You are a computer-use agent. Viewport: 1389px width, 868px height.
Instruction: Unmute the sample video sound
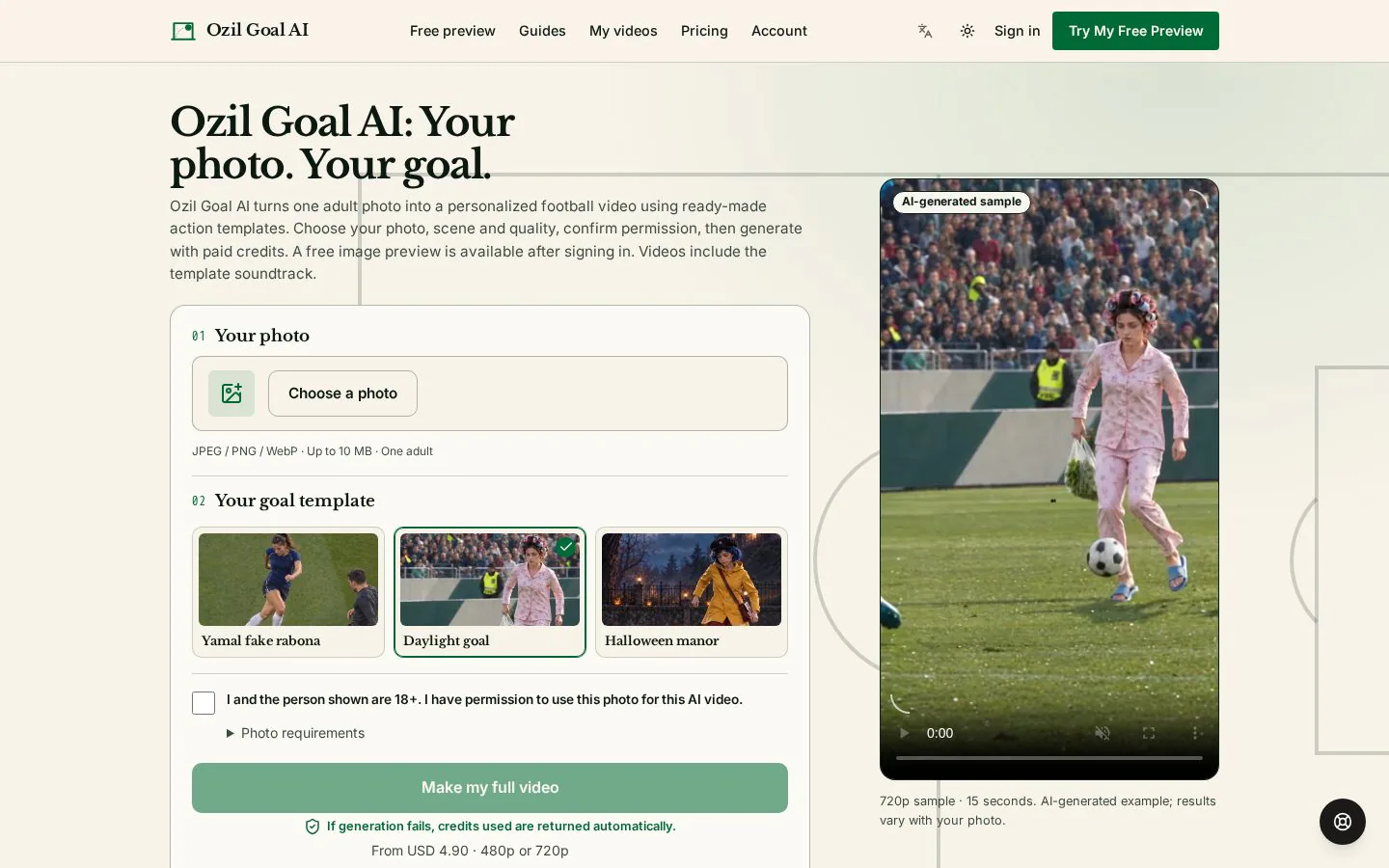click(x=1103, y=733)
